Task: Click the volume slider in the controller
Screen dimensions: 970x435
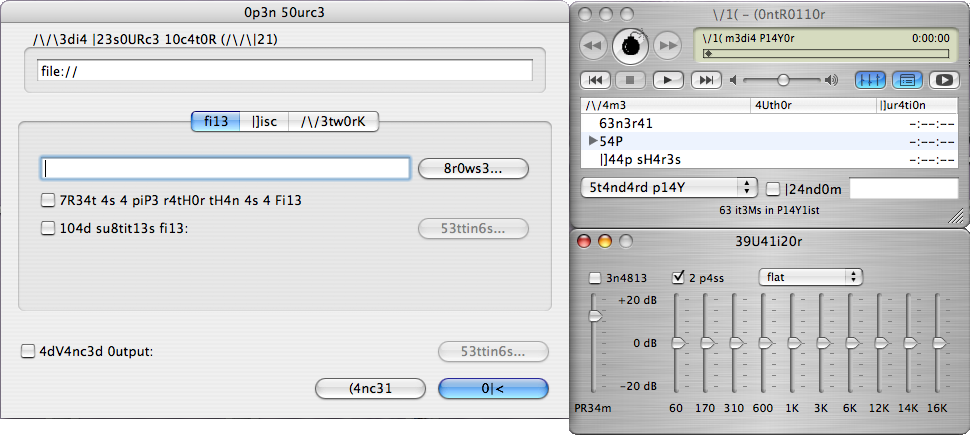Action: [x=783, y=79]
